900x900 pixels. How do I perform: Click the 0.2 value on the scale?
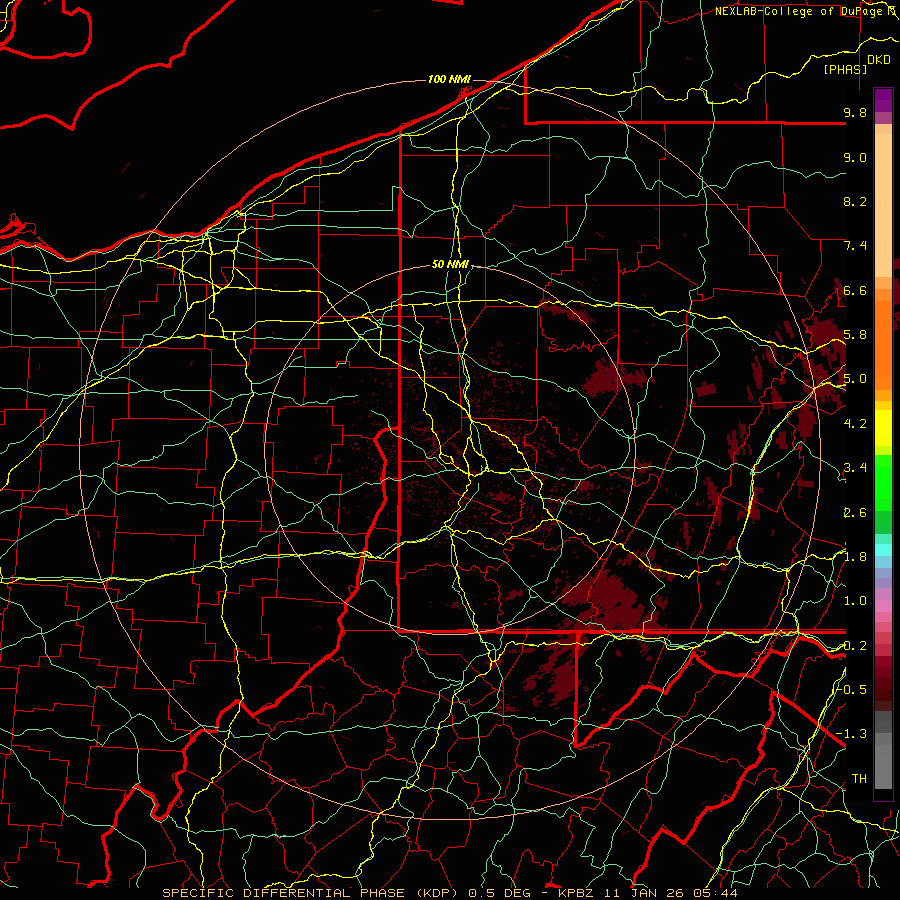point(855,646)
